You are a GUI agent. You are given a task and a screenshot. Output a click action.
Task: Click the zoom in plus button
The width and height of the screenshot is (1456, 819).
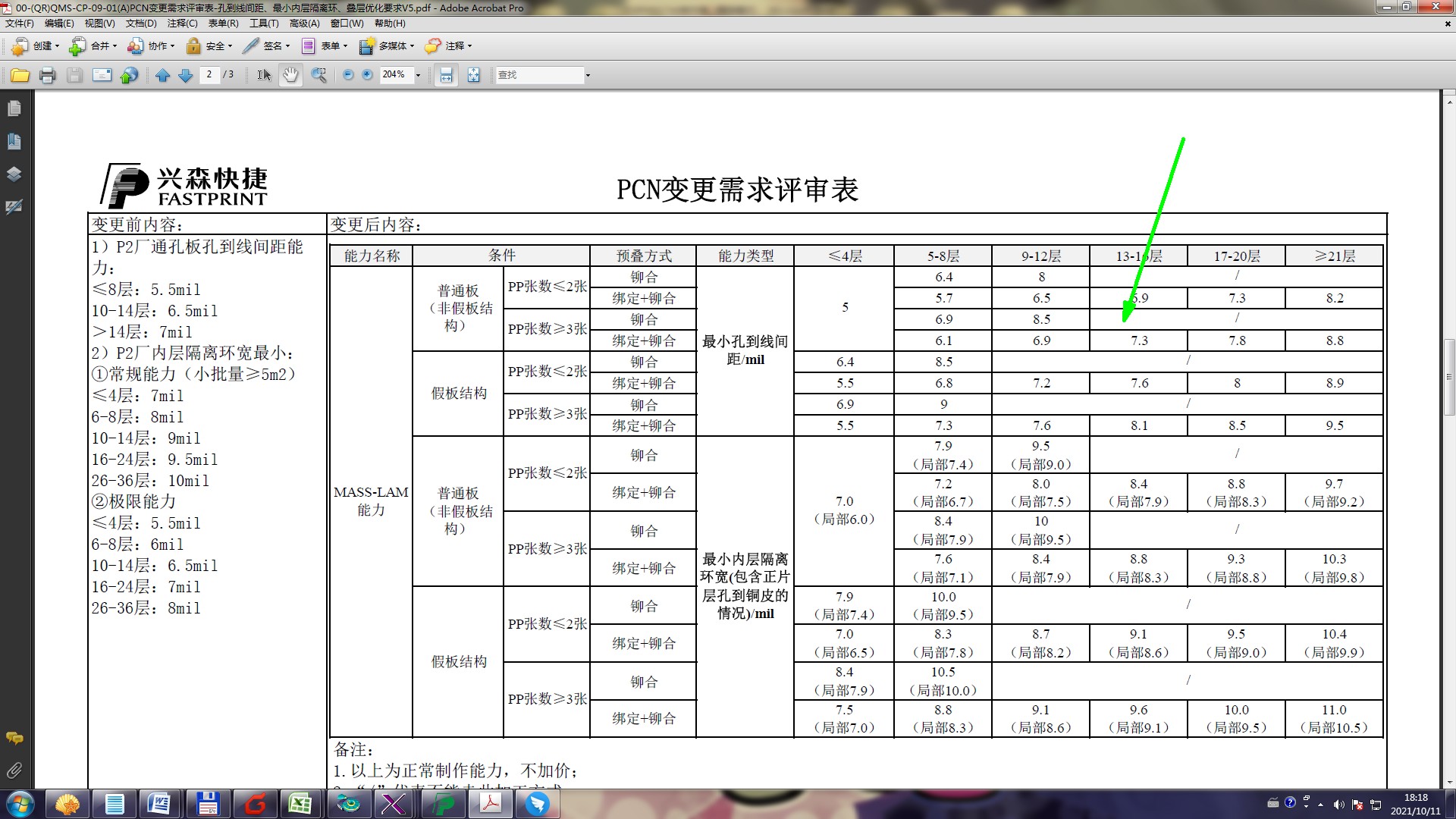tap(368, 75)
